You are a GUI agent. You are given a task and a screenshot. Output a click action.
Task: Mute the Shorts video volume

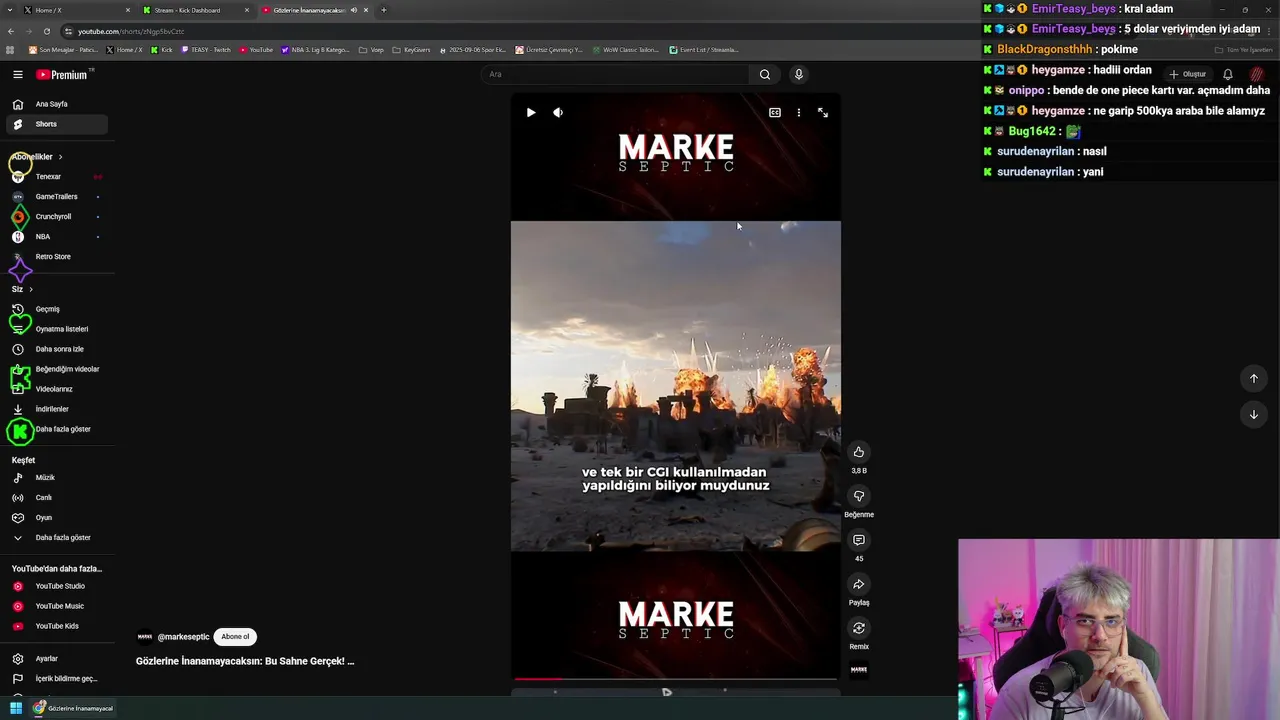[558, 113]
